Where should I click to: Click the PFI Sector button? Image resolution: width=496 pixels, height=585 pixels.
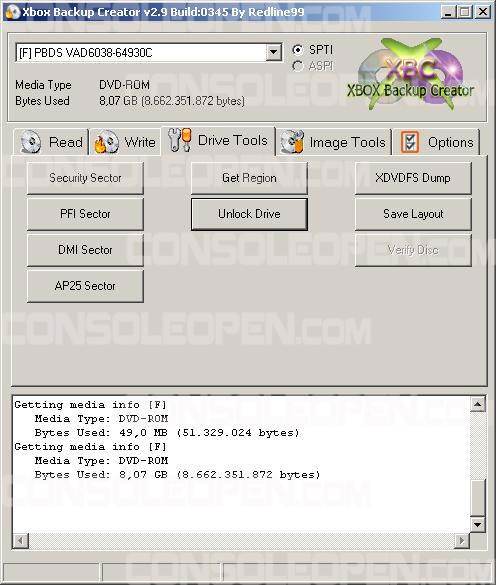[85, 214]
